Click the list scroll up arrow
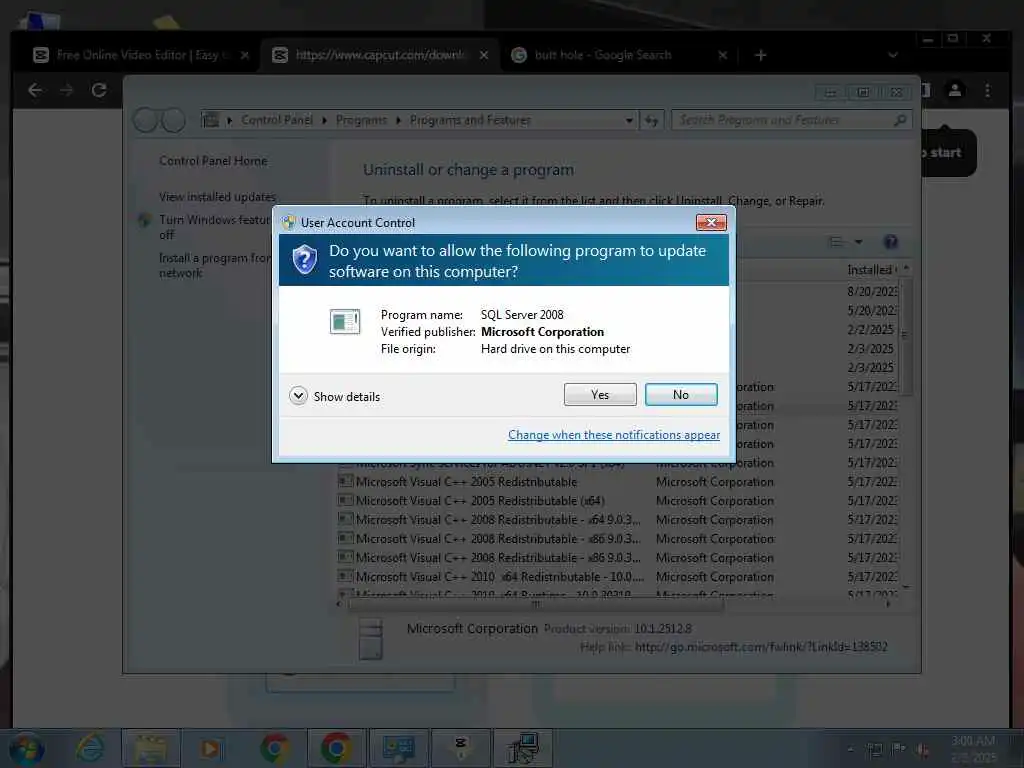The width and height of the screenshot is (1024, 768). (x=906, y=269)
